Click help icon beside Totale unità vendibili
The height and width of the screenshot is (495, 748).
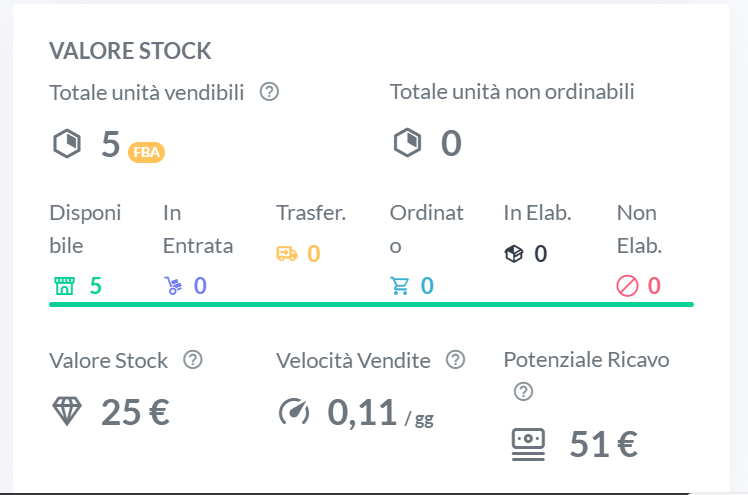tap(268, 92)
